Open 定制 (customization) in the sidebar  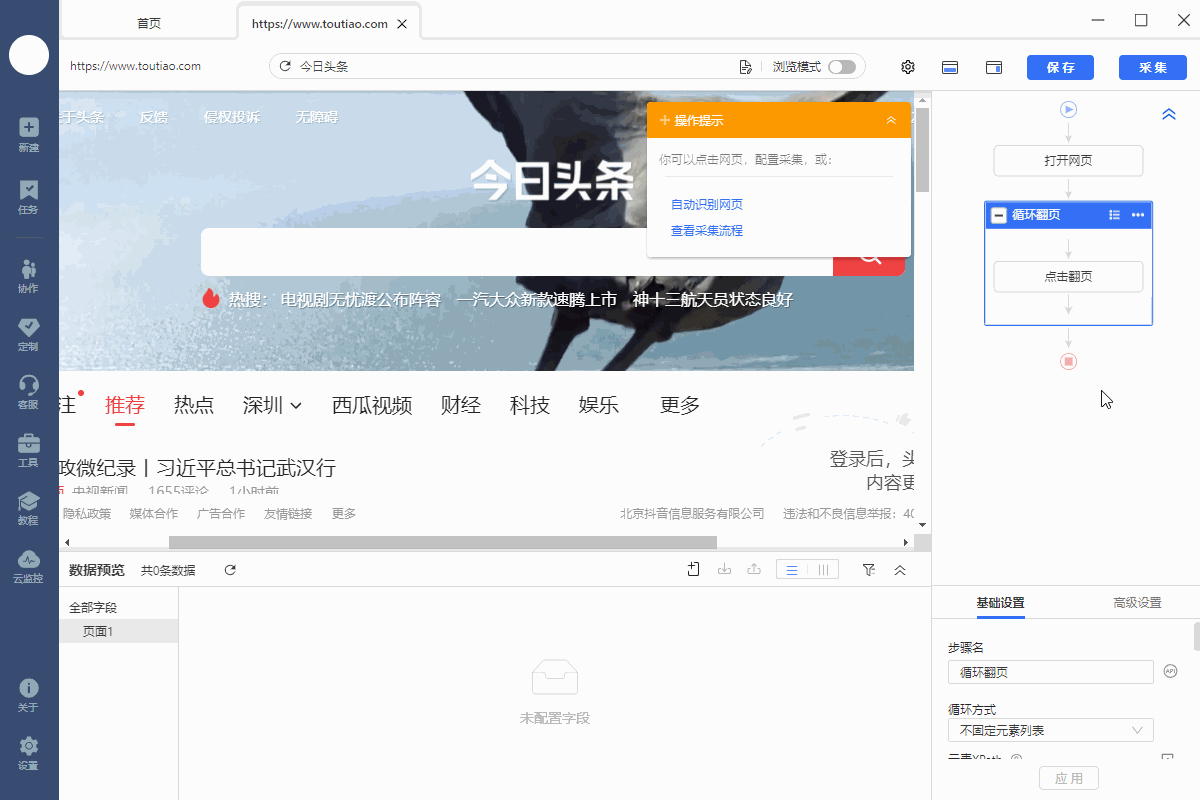(29, 334)
